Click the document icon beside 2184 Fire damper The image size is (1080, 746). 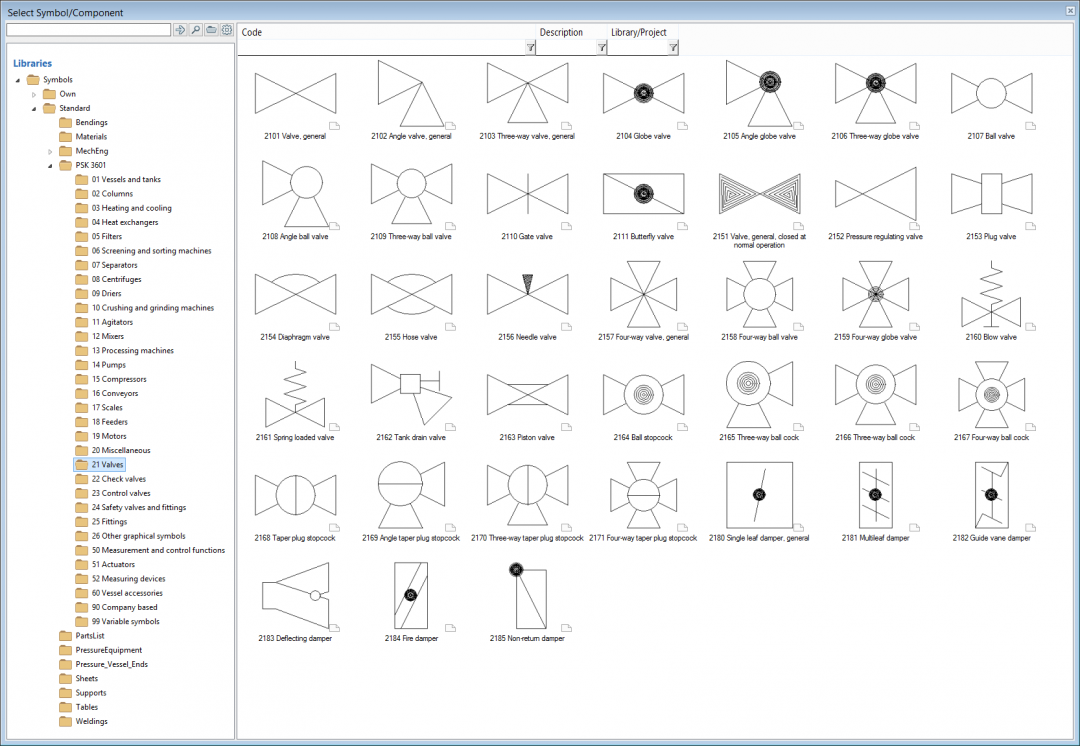coord(450,630)
